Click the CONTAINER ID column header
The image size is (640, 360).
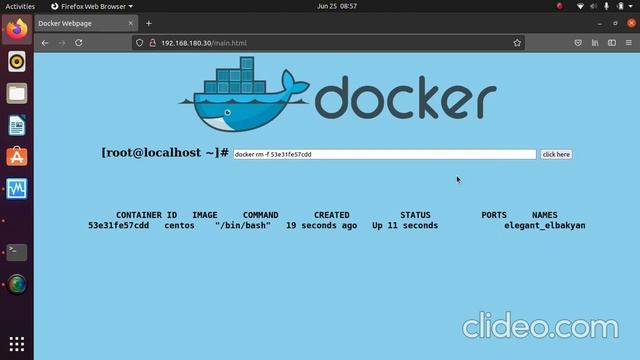tap(146, 215)
